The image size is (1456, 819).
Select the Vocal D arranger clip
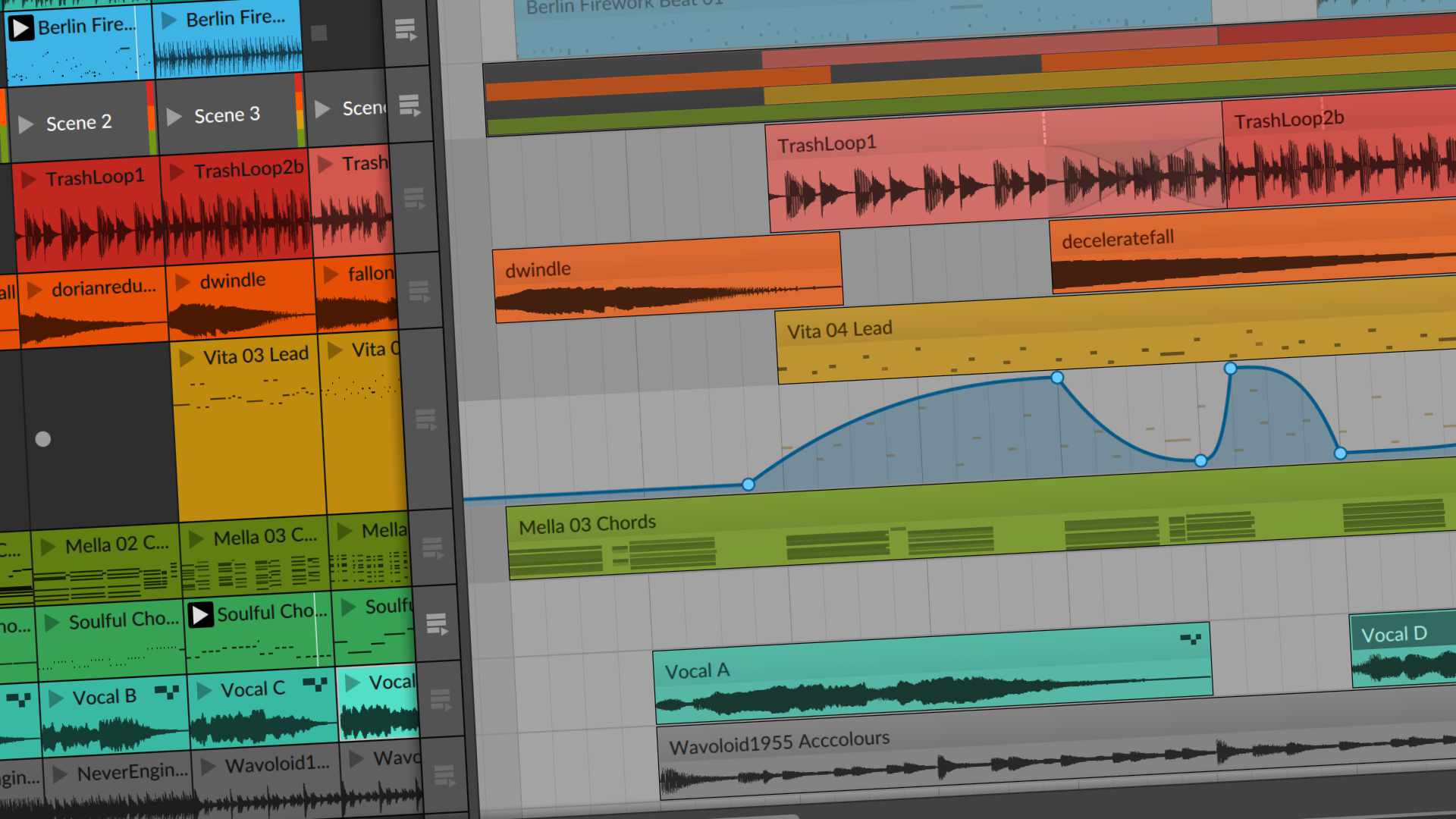coord(1403,650)
